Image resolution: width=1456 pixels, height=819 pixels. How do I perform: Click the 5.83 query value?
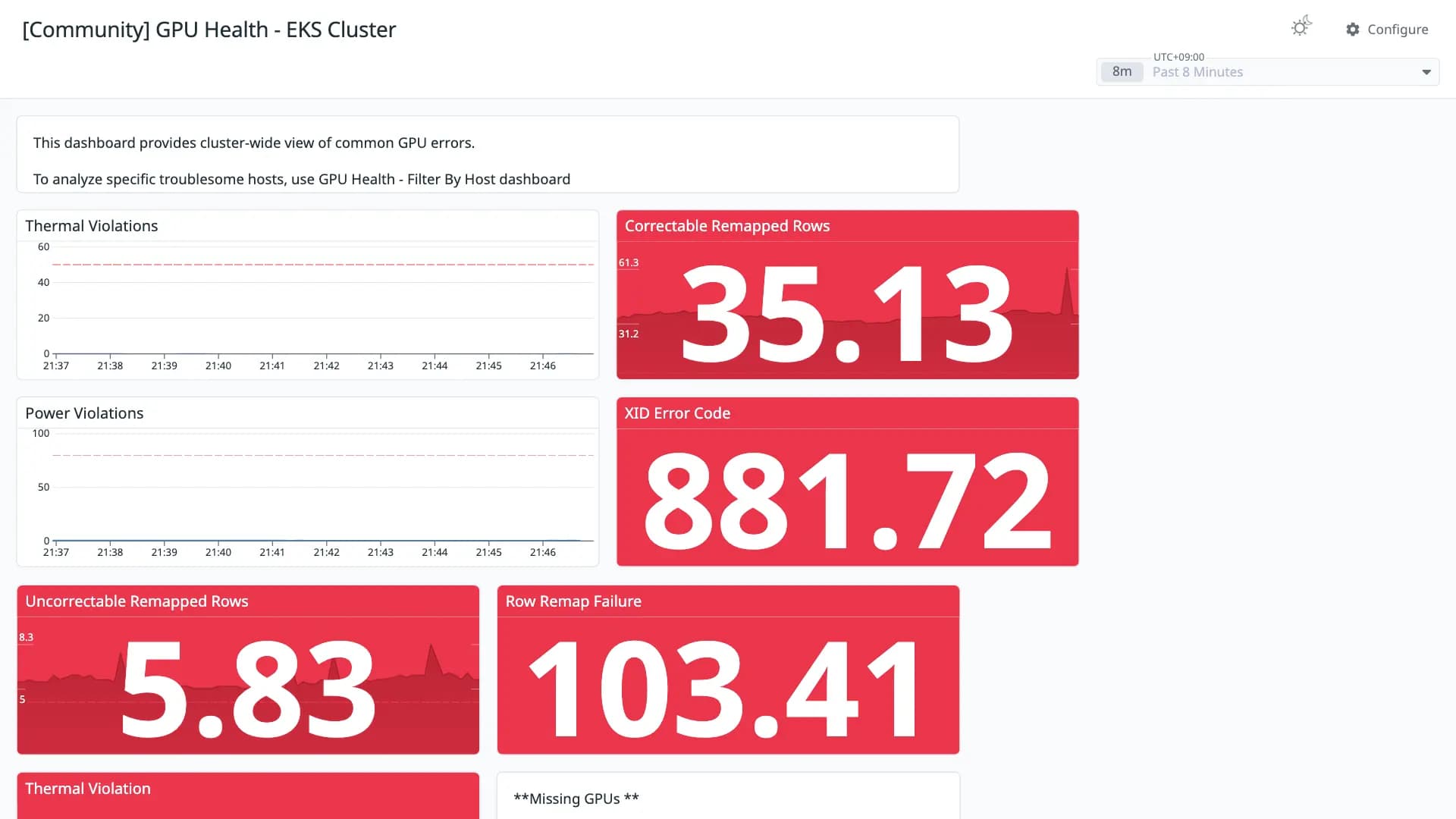pyautogui.click(x=248, y=689)
